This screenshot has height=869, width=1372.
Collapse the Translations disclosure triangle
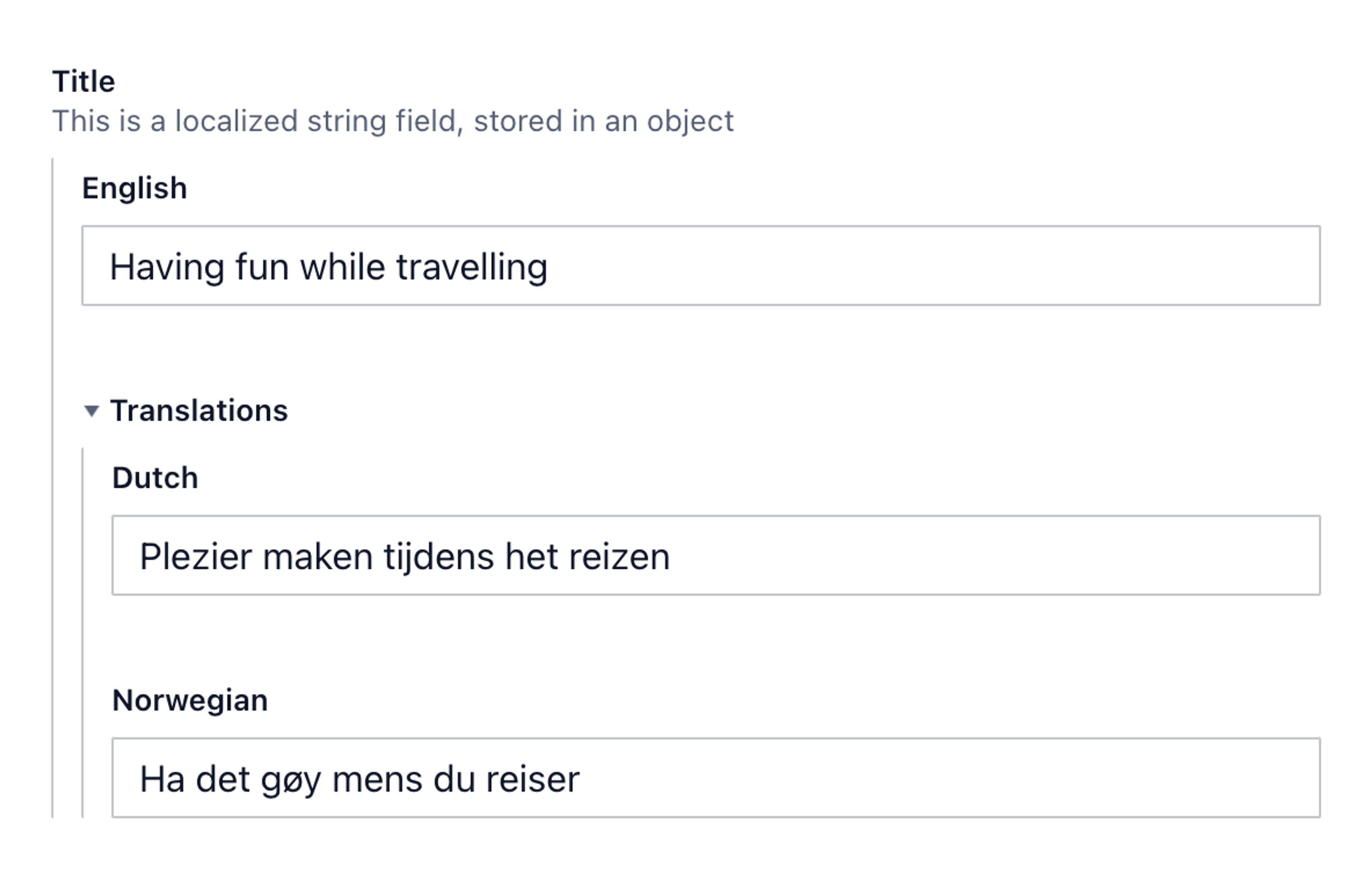point(91,411)
